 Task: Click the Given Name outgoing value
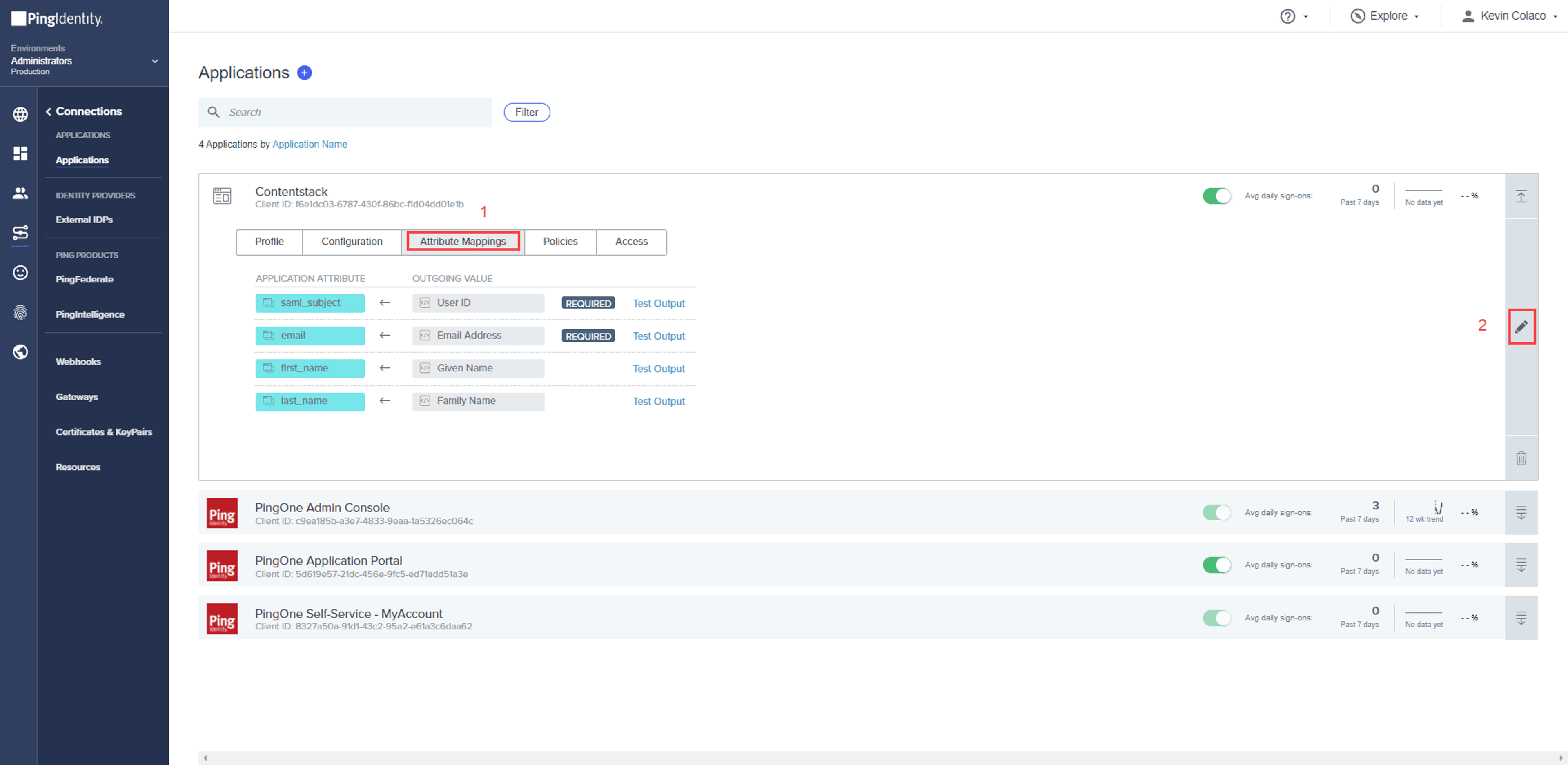coord(478,368)
